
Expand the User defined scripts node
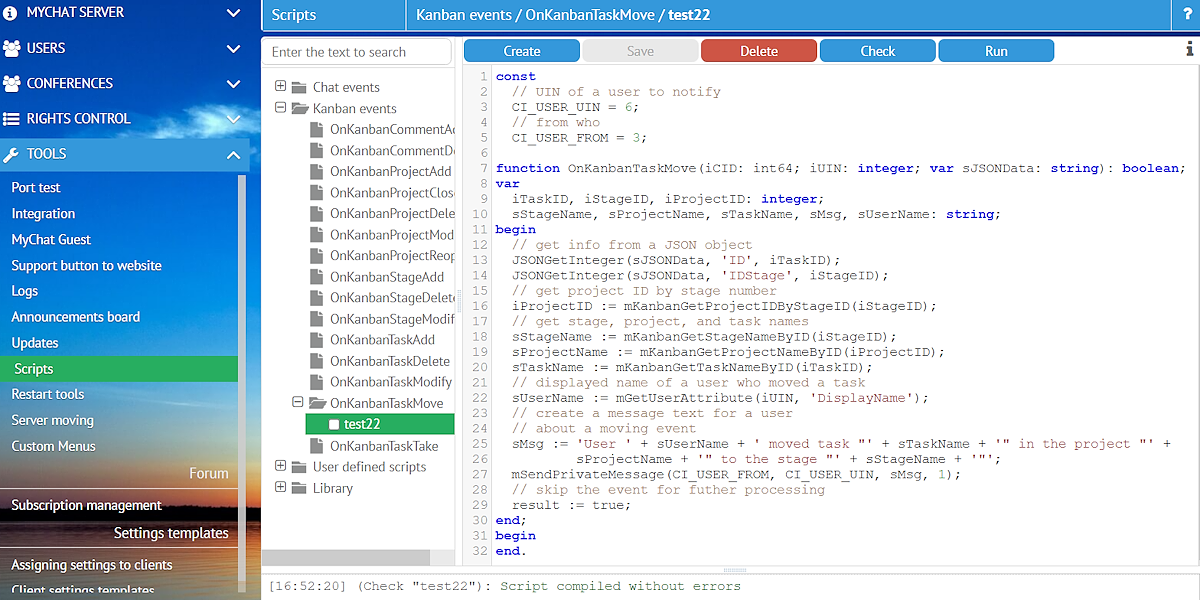tap(281, 467)
